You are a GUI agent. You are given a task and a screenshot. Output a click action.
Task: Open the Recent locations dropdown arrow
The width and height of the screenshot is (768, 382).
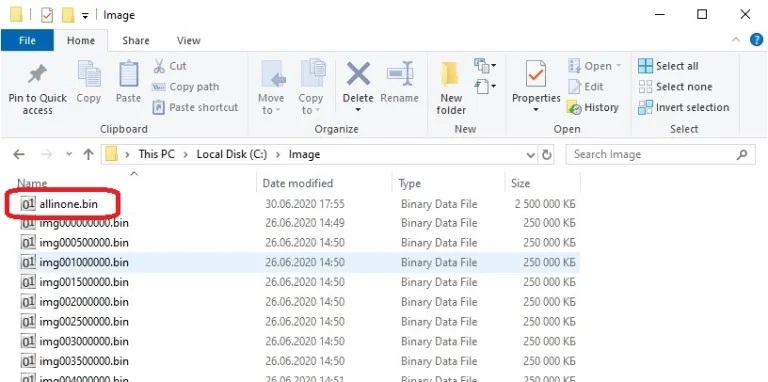69,155
